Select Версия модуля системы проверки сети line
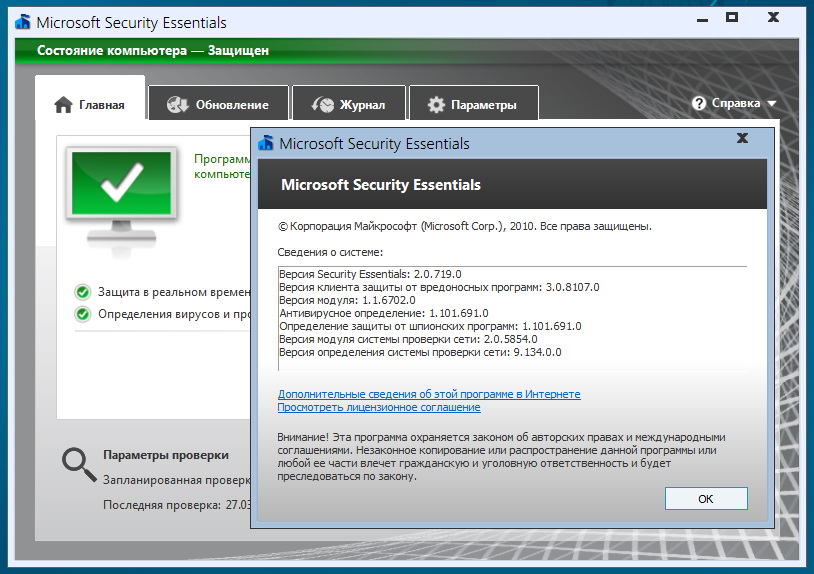The width and height of the screenshot is (814, 574). (408, 339)
